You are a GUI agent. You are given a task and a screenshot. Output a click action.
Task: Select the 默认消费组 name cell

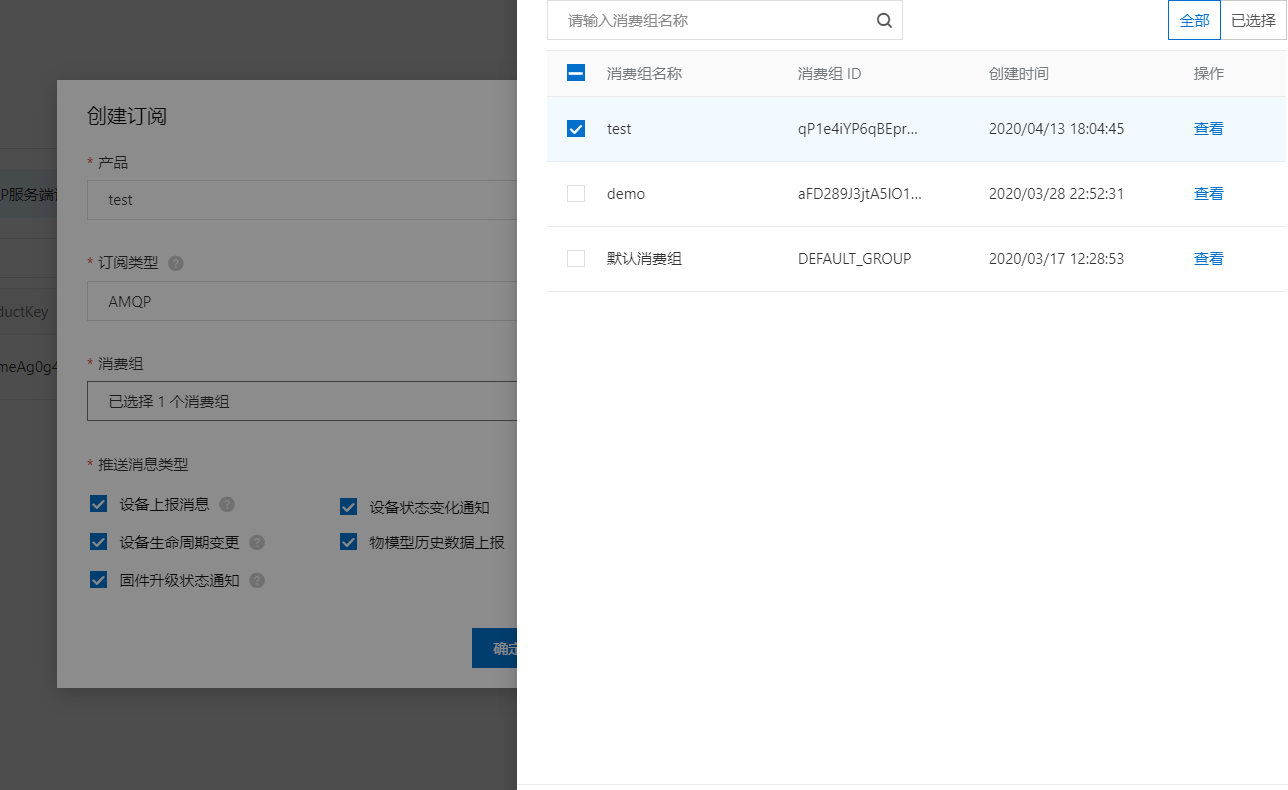[644, 259]
